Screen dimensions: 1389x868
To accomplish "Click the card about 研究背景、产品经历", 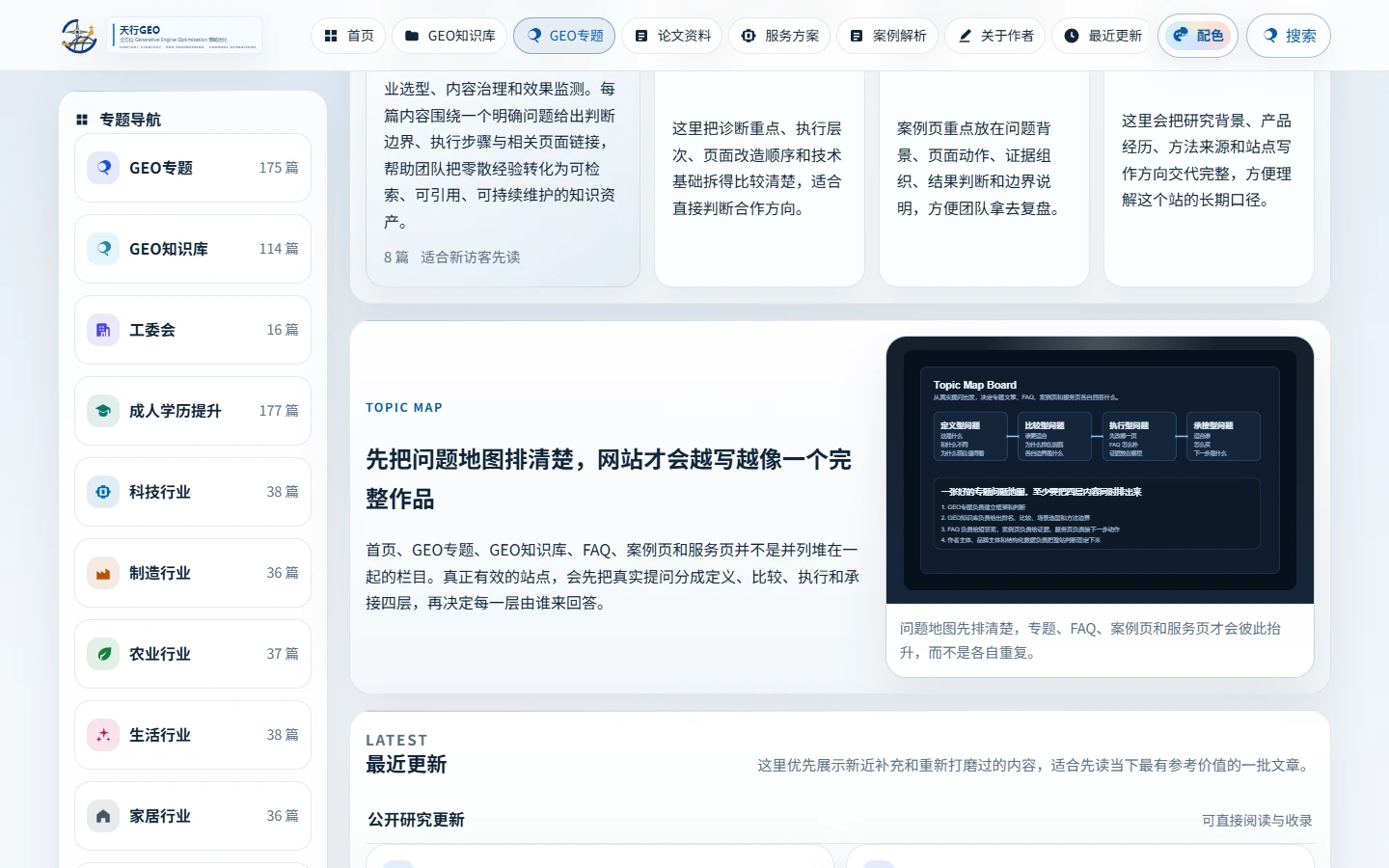I will coord(1209,178).
